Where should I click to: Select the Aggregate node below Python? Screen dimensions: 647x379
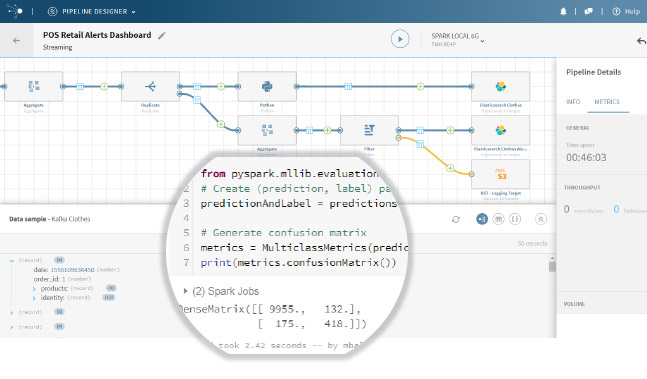267,130
